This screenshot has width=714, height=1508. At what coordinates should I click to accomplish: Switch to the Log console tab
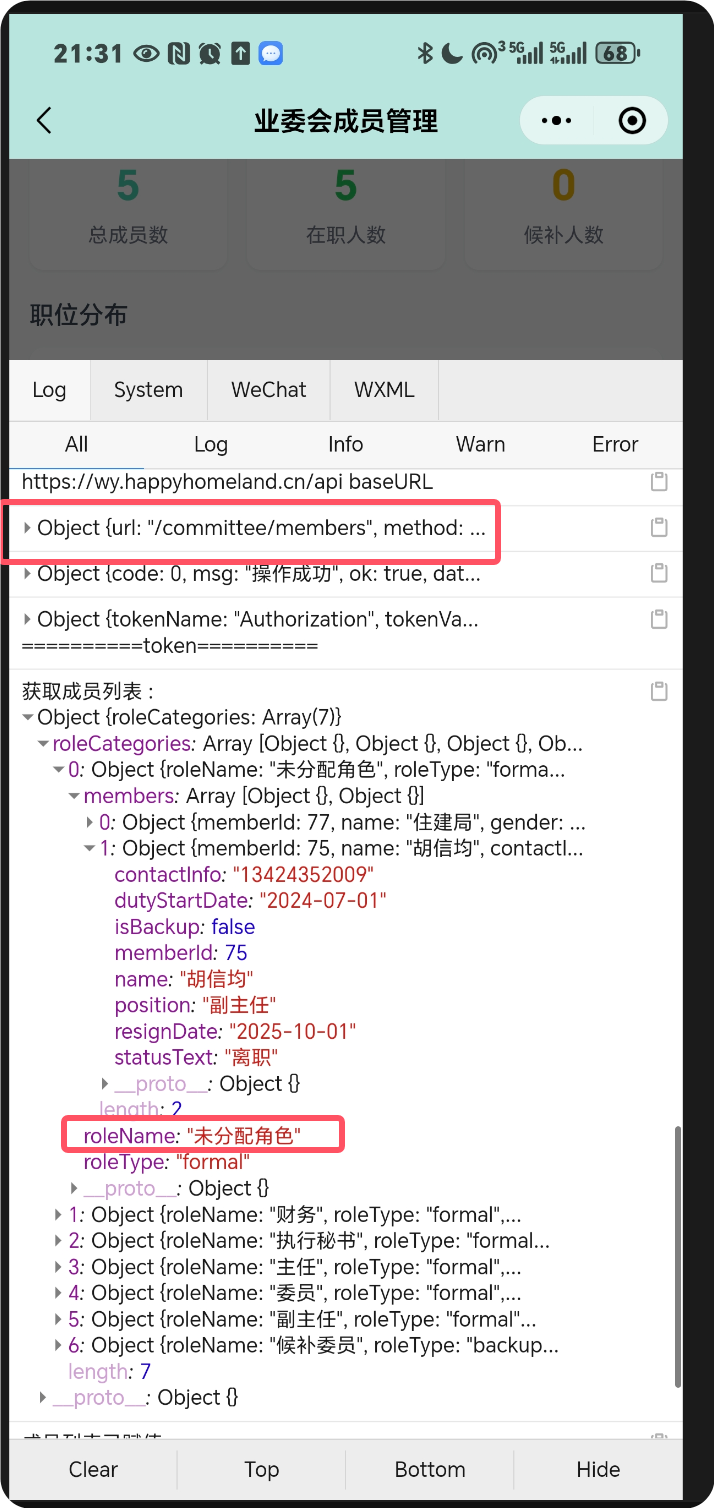click(x=49, y=390)
